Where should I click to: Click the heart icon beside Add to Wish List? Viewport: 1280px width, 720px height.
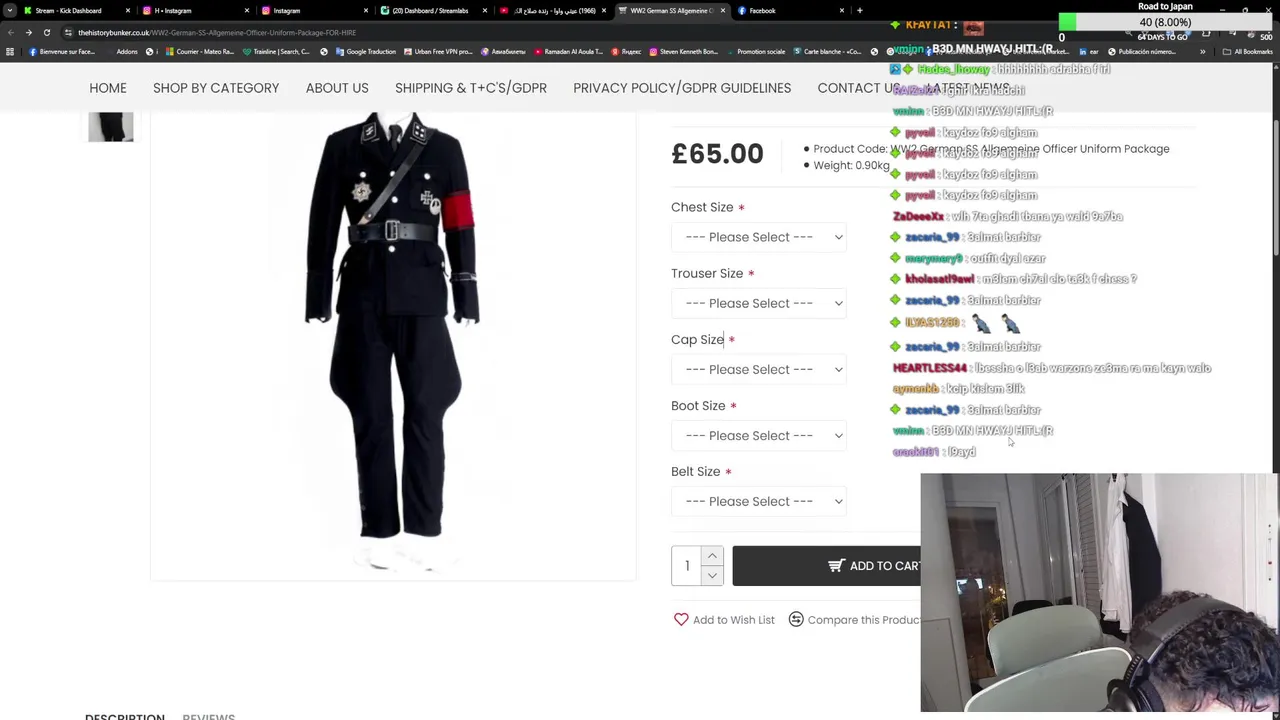tap(681, 619)
